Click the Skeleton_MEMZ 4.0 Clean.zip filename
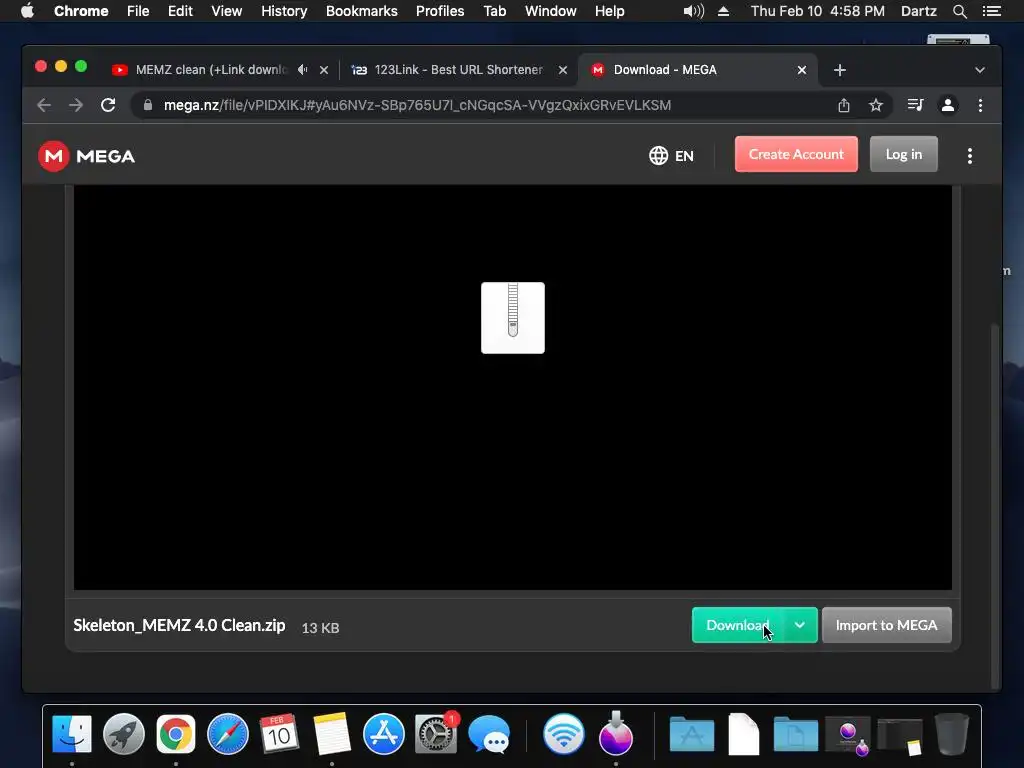 pos(179,625)
